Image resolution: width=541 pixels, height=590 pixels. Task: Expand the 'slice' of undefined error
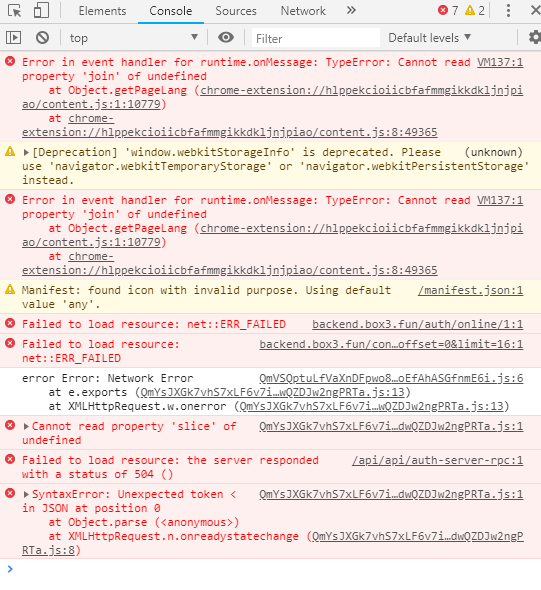point(26,426)
